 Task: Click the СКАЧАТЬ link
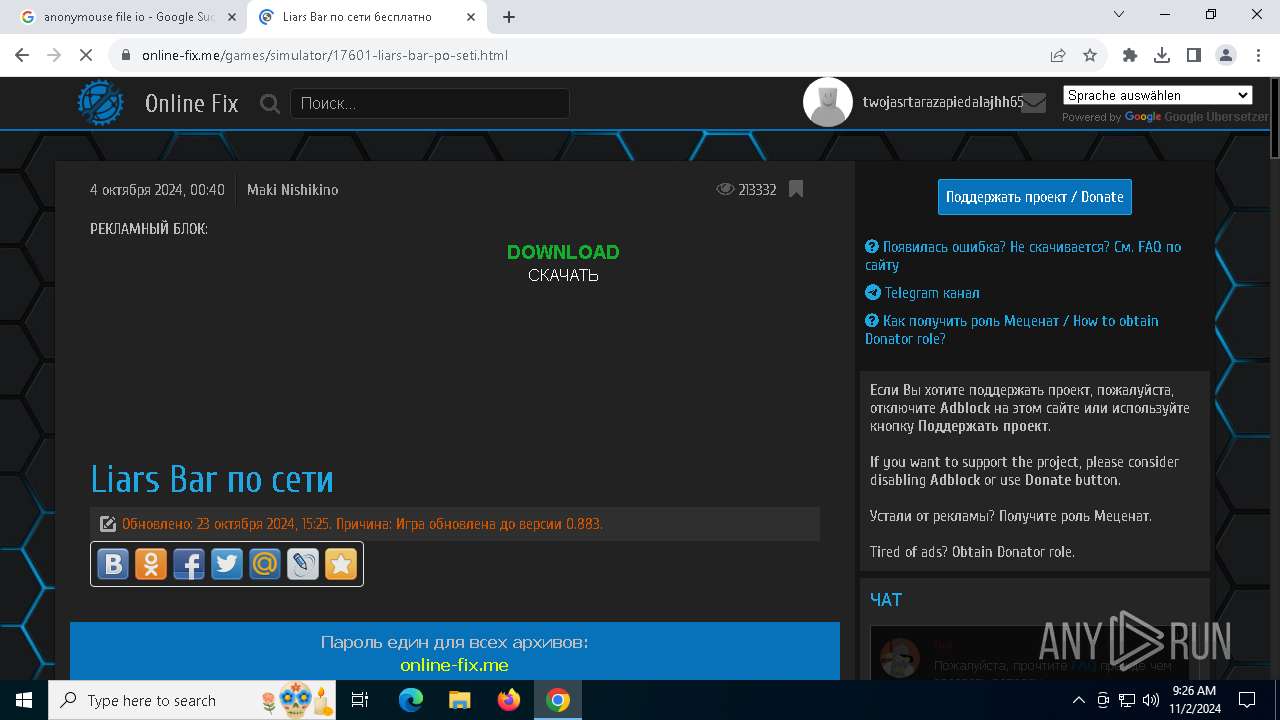coord(563,275)
